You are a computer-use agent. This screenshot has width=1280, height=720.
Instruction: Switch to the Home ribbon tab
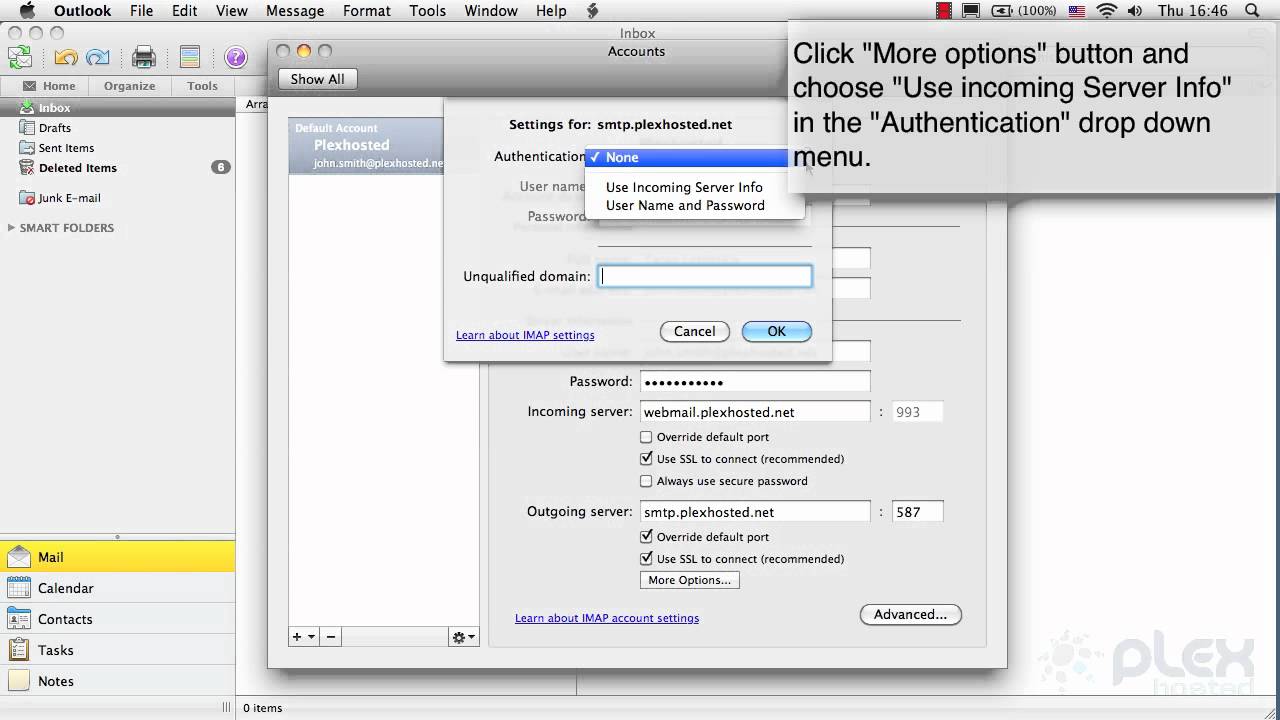[x=49, y=86]
